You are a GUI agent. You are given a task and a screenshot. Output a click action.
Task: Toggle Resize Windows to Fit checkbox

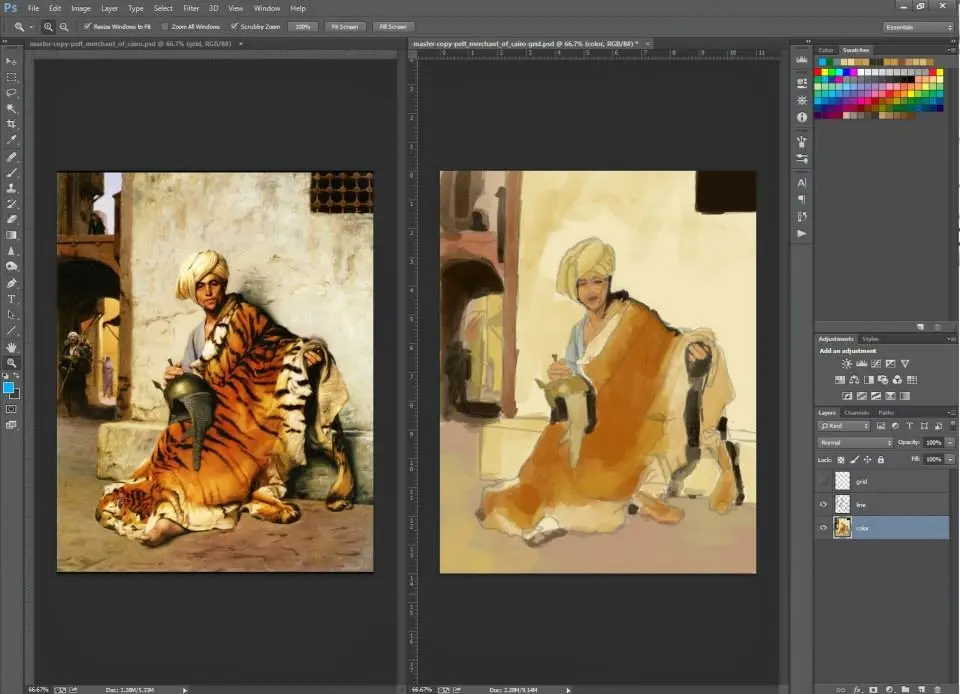tap(87, 26)
